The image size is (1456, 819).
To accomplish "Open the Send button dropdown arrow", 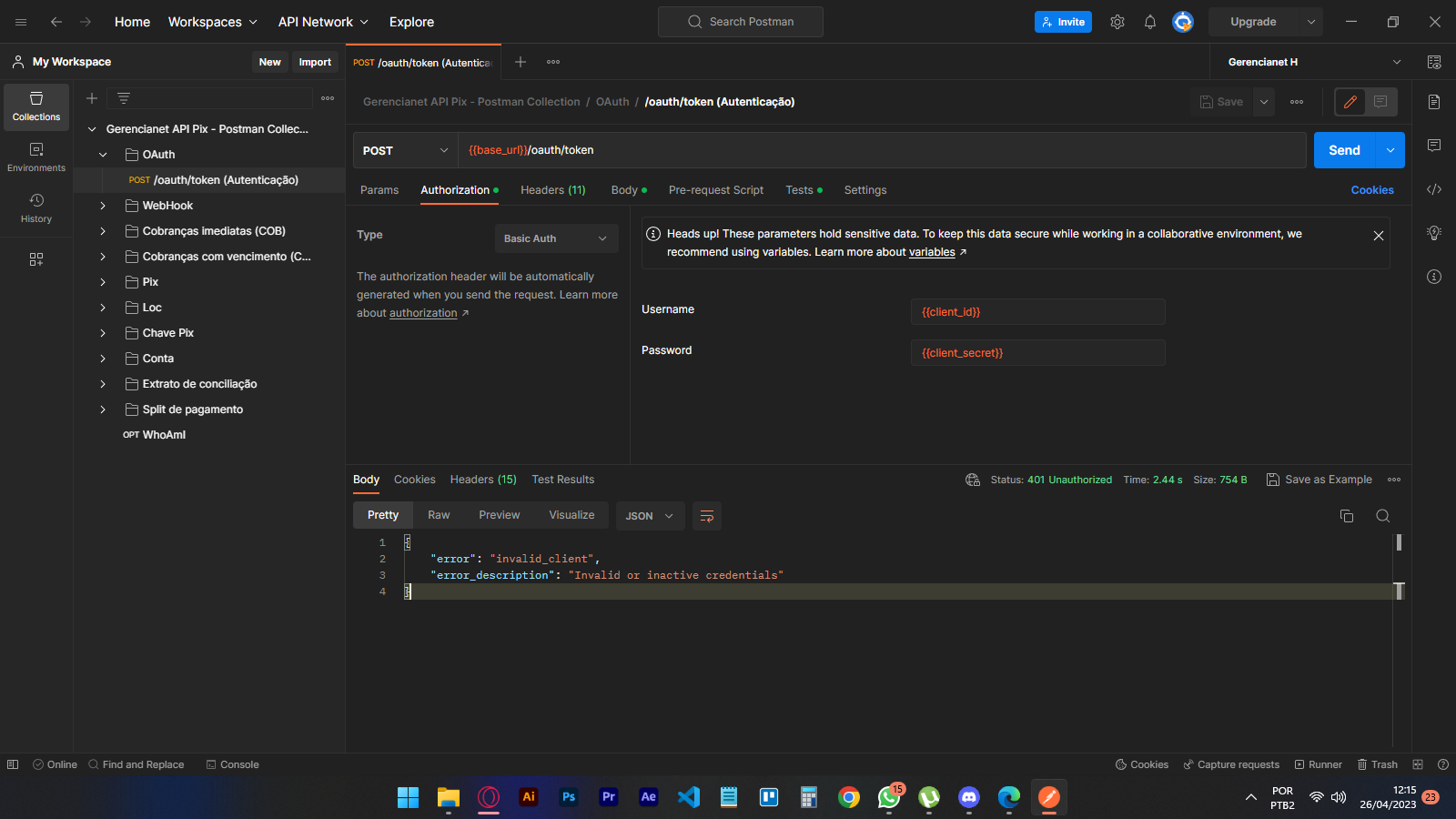I will coord(1390,150).
